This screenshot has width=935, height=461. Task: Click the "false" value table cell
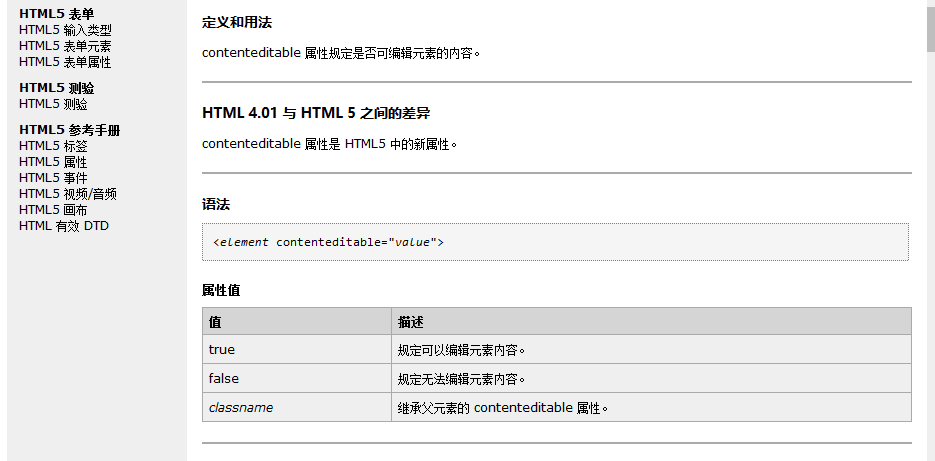coord(296,379)
